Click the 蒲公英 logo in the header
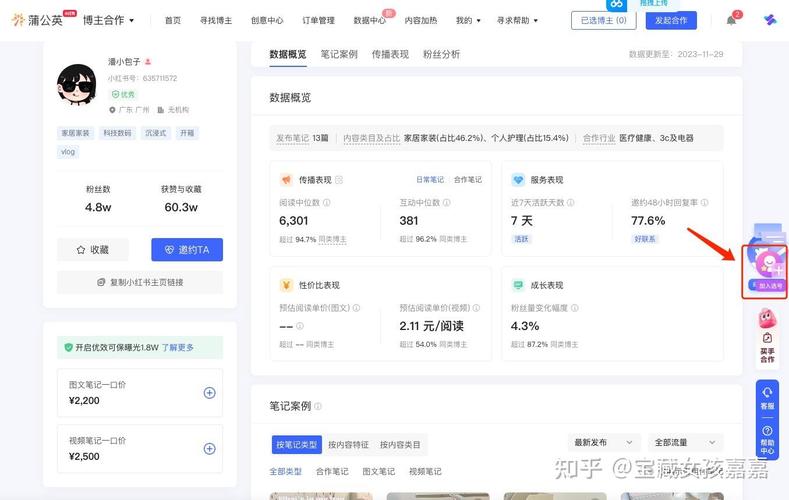Viewport: 789px width, 500px height. click(37, 20)
